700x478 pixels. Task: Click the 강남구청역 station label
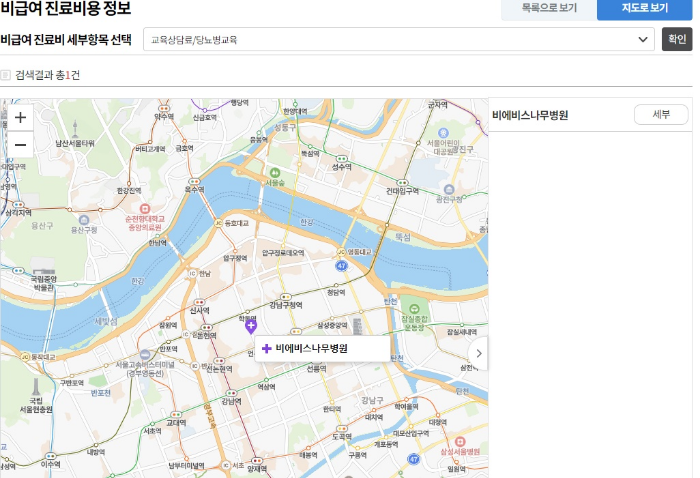pos(286,305)
